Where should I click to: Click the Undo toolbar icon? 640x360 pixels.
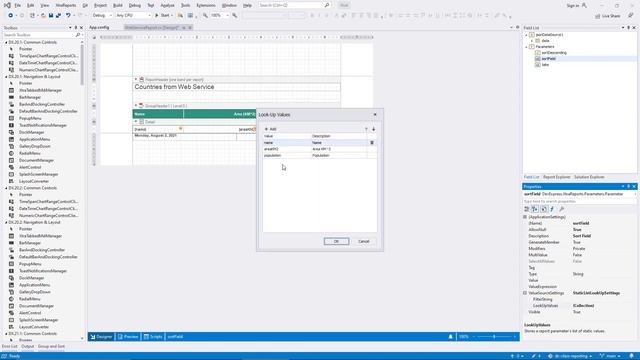coord(68,16)
